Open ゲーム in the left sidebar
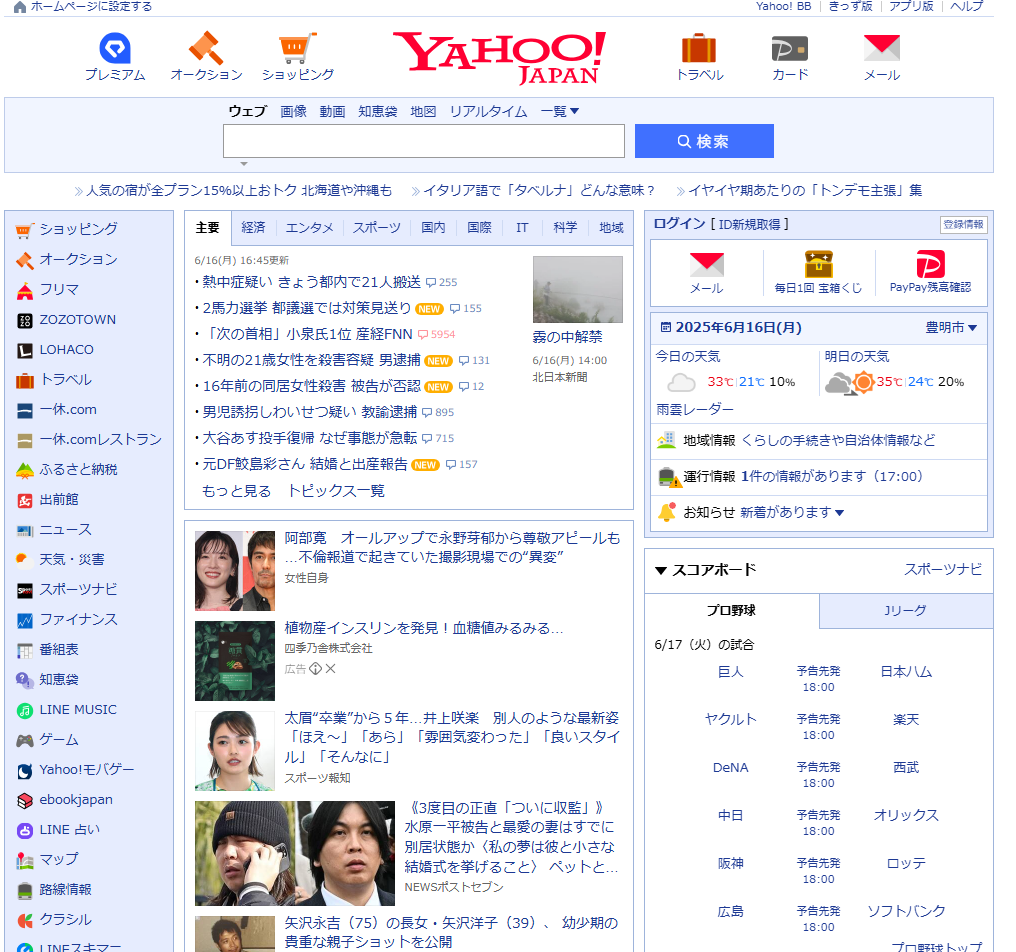Viewport: 1016px width, 952px height. pos(58,739)
